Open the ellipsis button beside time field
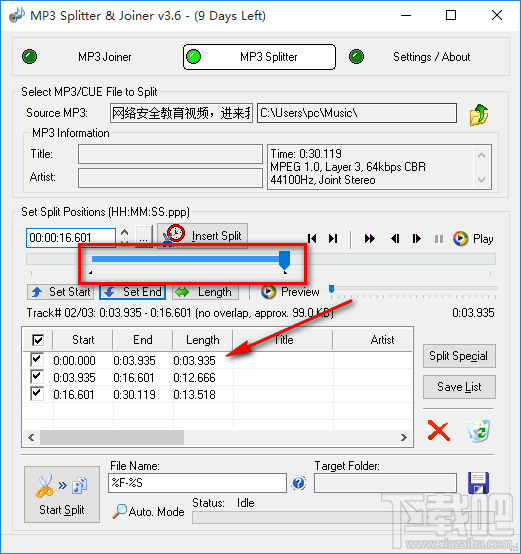Image resolution: width=521 pixels, height=554 pixels. (143, 237)
